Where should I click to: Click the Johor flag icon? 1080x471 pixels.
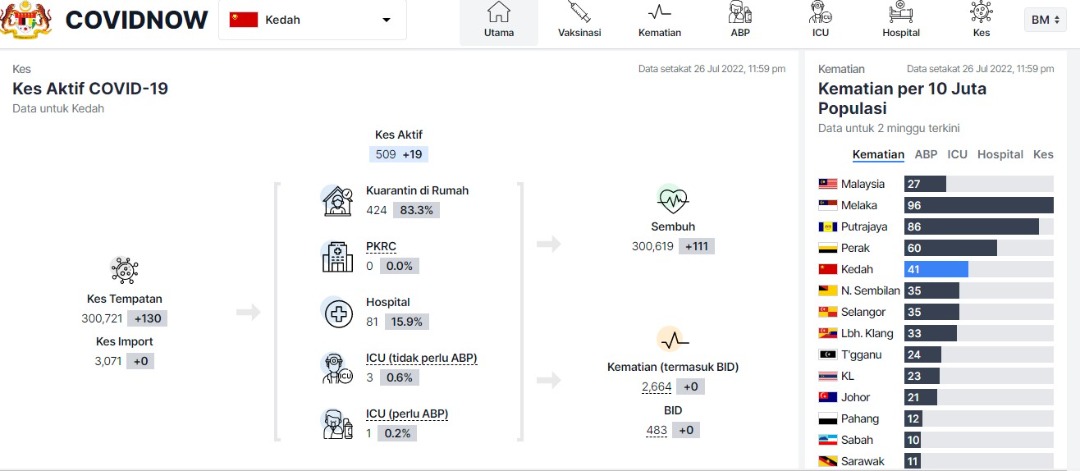tap(827, 397)
